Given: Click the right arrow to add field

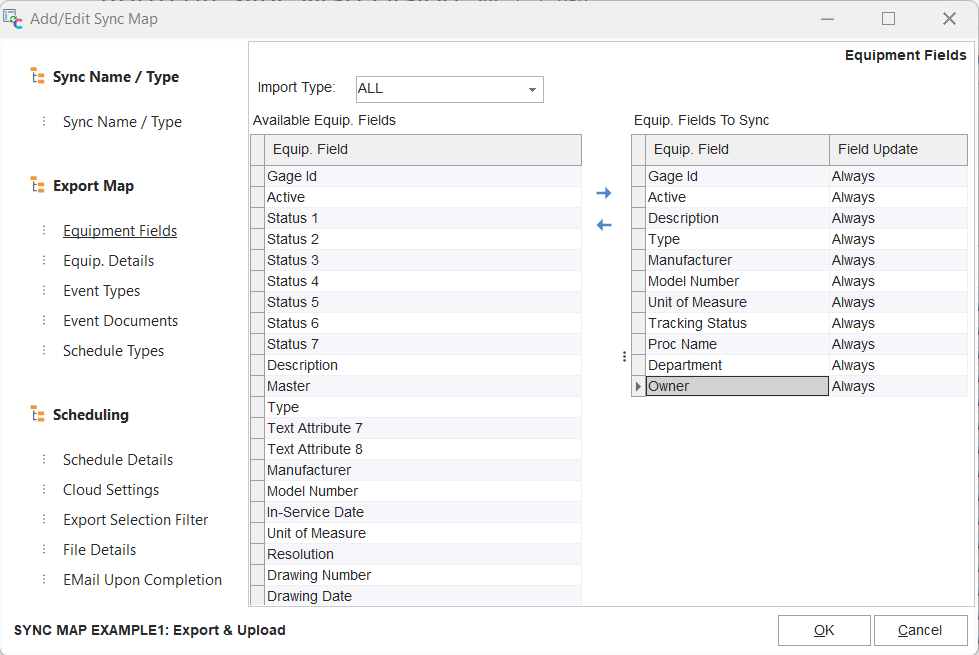Looking at the screenshot, I should [x=603, y=193].
